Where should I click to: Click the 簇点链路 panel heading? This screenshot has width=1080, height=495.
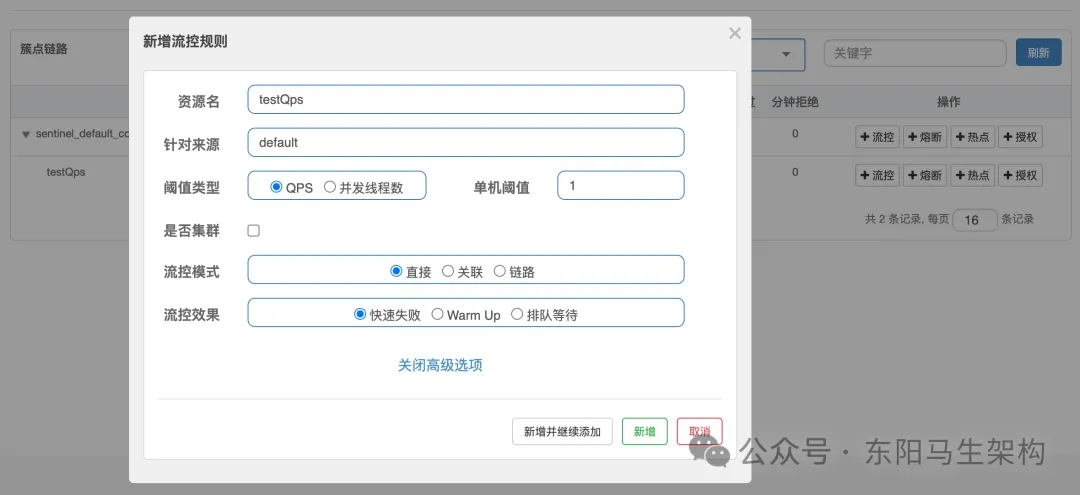(x=44, y=49)
